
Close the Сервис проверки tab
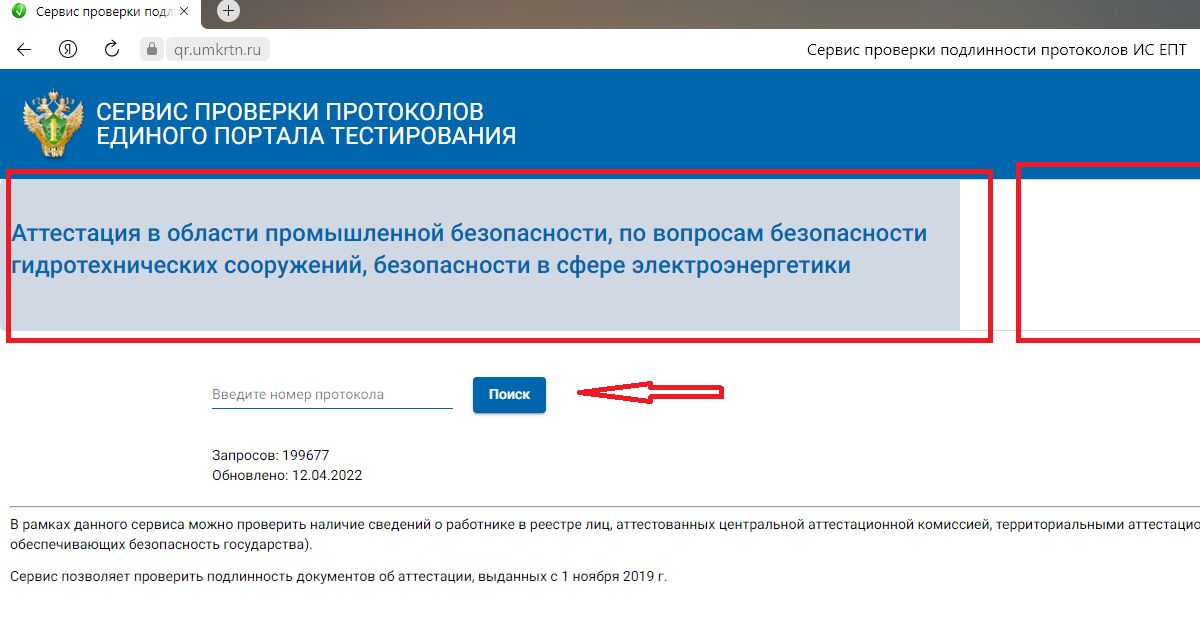click(x=183, y=11)
